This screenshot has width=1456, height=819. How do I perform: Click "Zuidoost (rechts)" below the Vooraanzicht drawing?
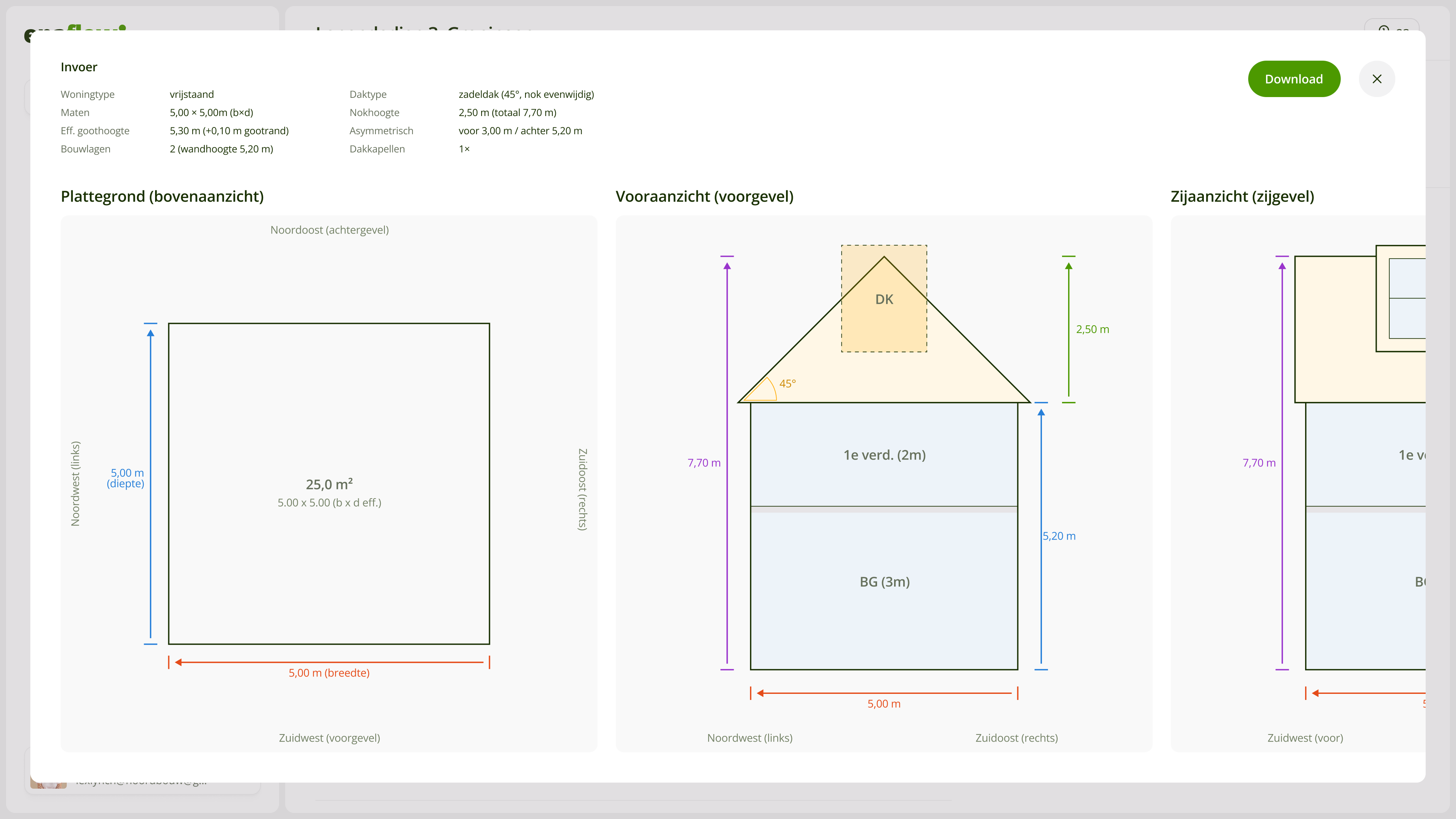(x=1016, y=738)
